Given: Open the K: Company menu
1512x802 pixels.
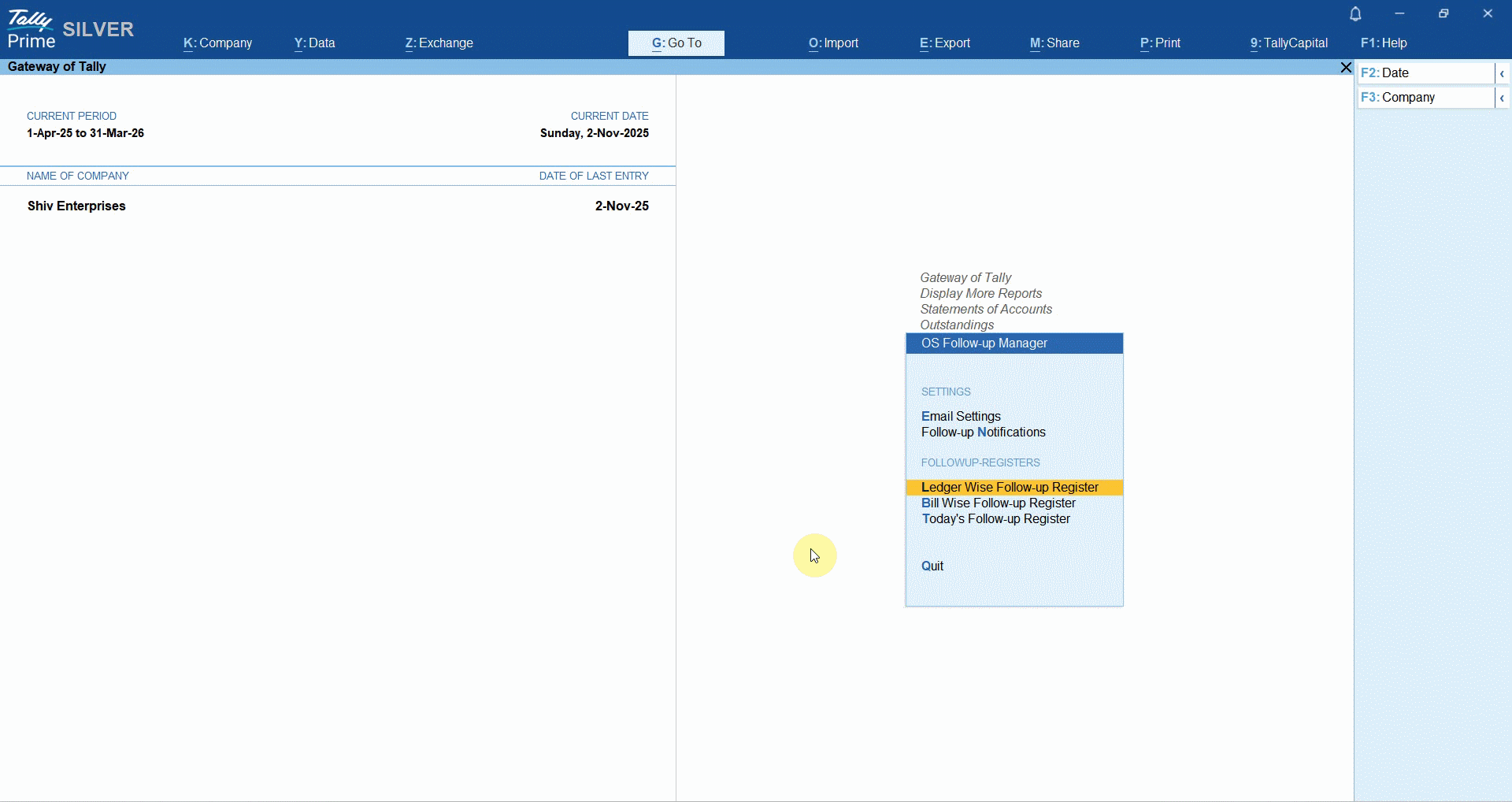Looking at the screenshot, I should (x=217, y=43).
